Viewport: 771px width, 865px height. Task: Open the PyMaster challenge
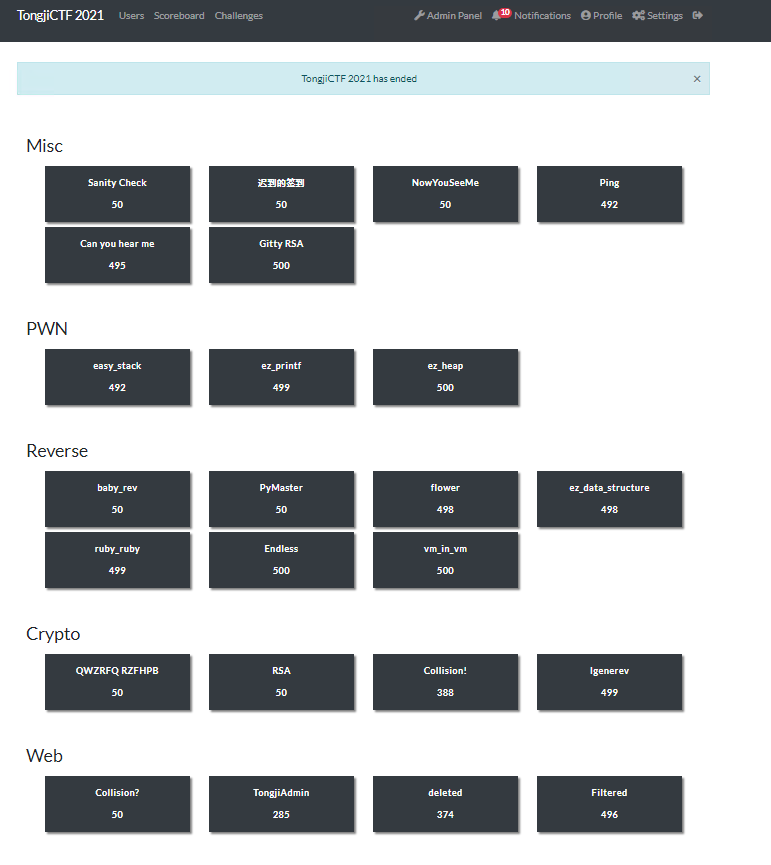coord(281,499)
